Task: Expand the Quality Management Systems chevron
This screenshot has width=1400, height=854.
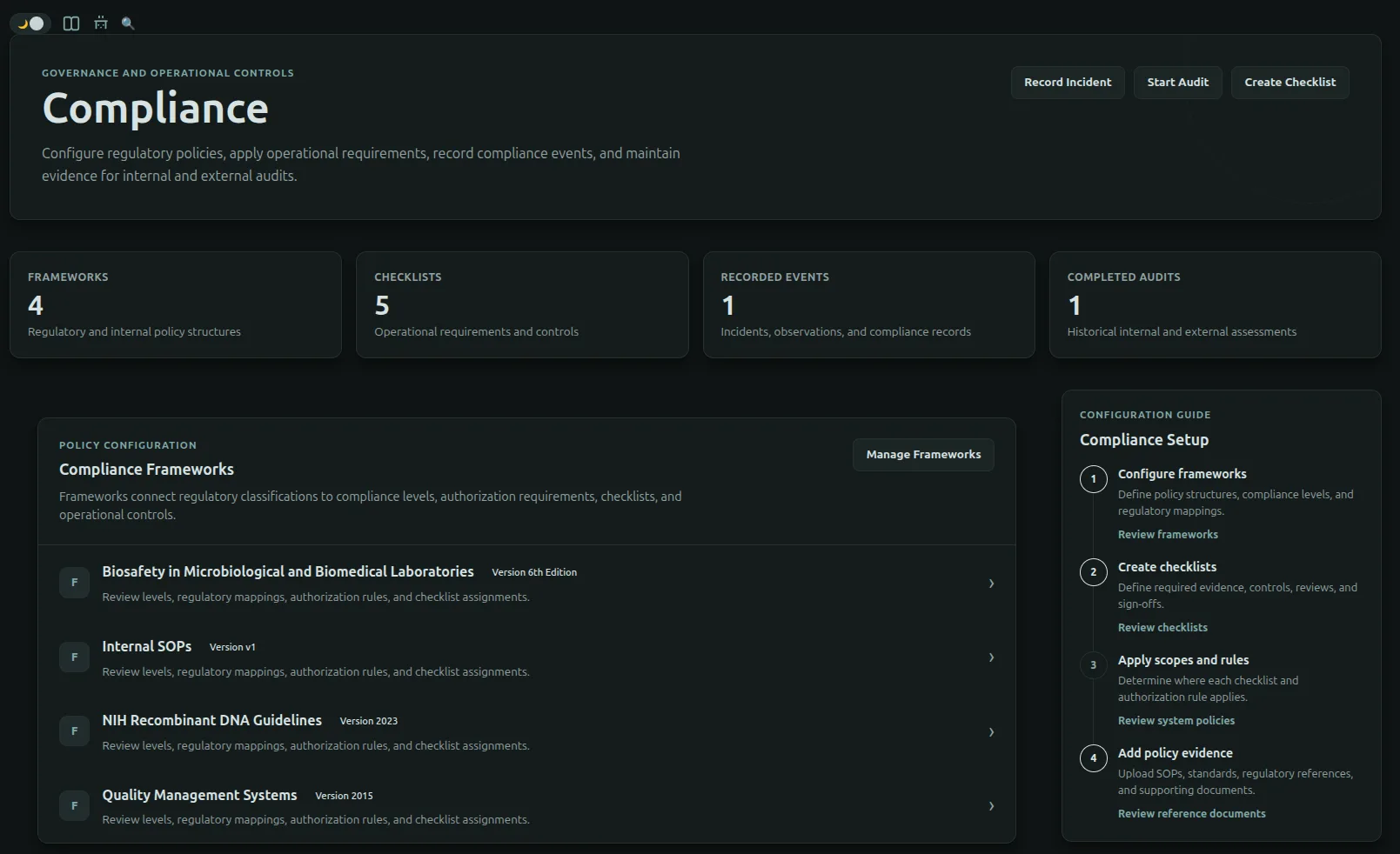Action: 991,806
